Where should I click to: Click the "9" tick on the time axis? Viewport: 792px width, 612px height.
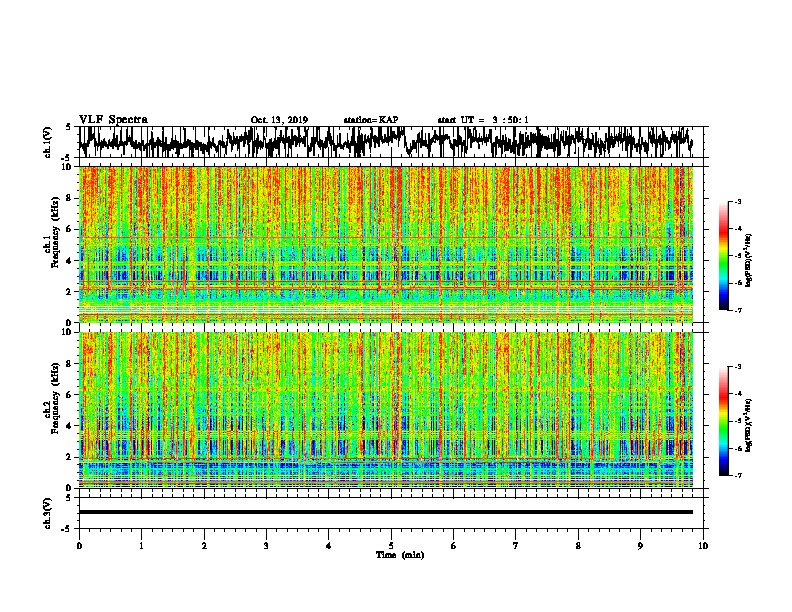(x=640, y=546)
